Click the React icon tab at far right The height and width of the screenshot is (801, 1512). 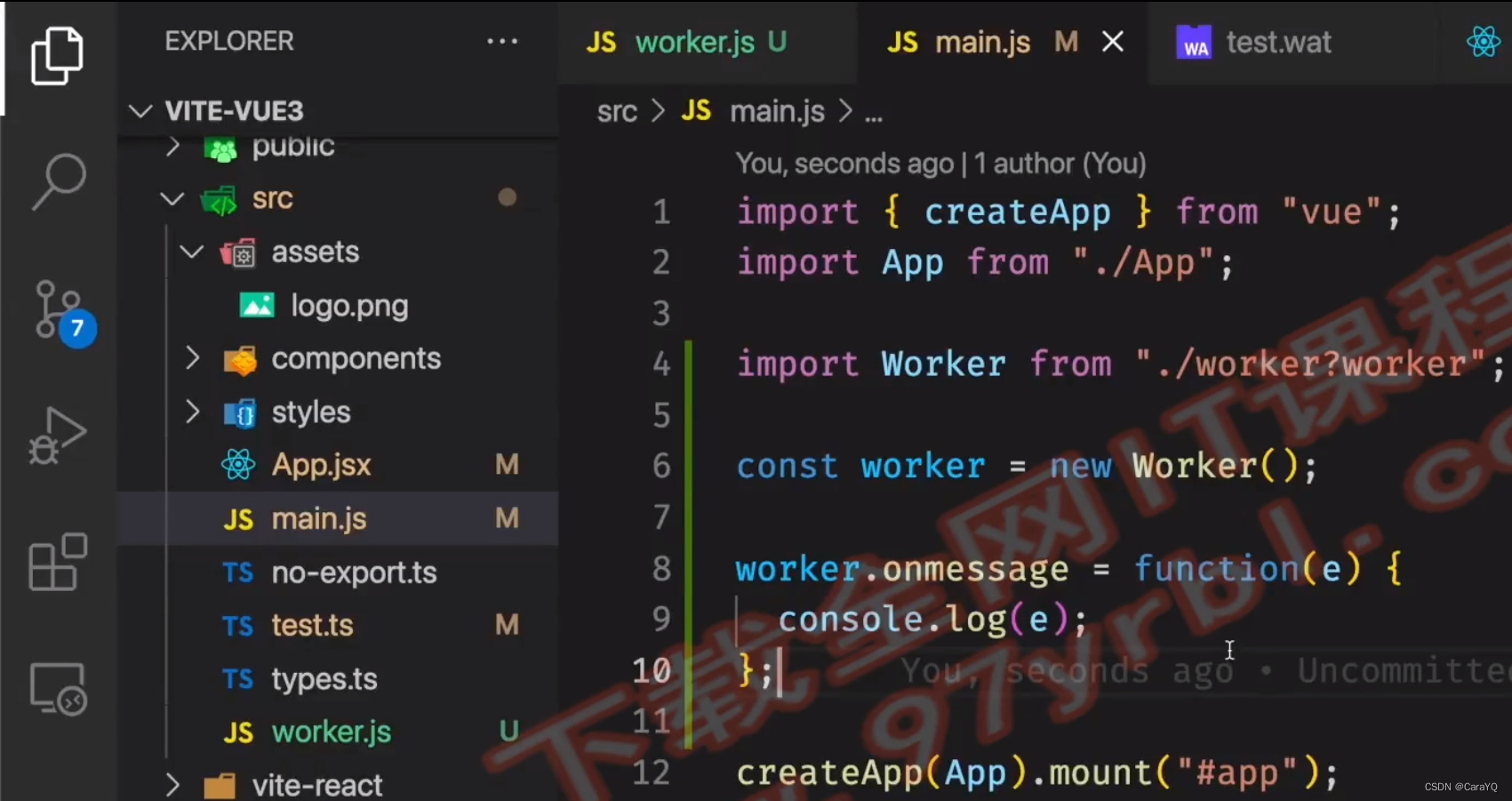(1484, 41)
